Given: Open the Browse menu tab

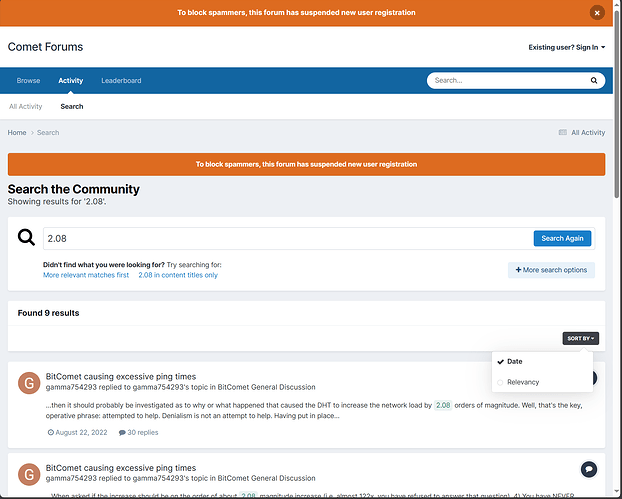Looking at the screenshot, I should (28, 80).
